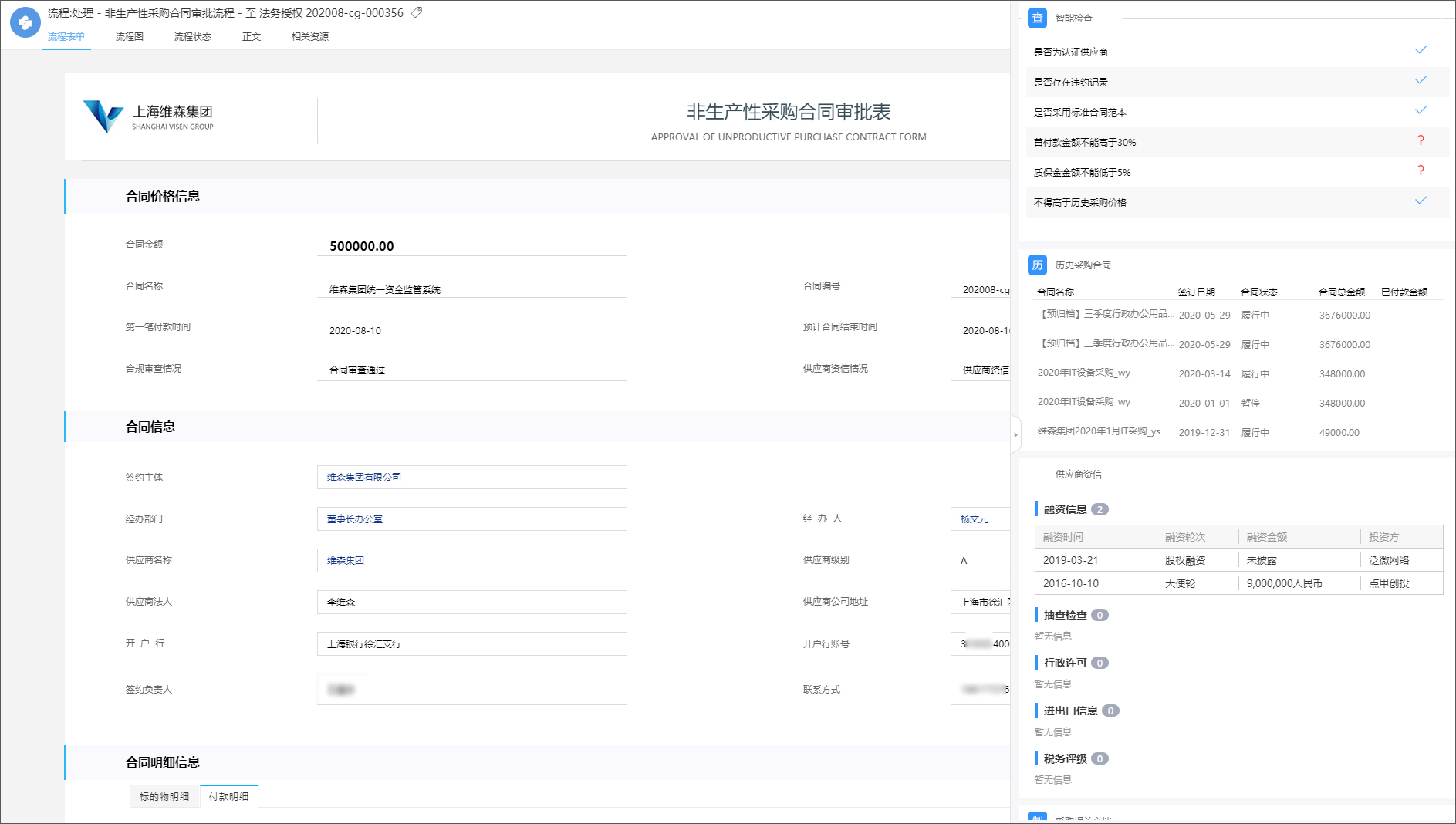Click the question mark for 首付款金额不能高于30%

(1420, 141)
